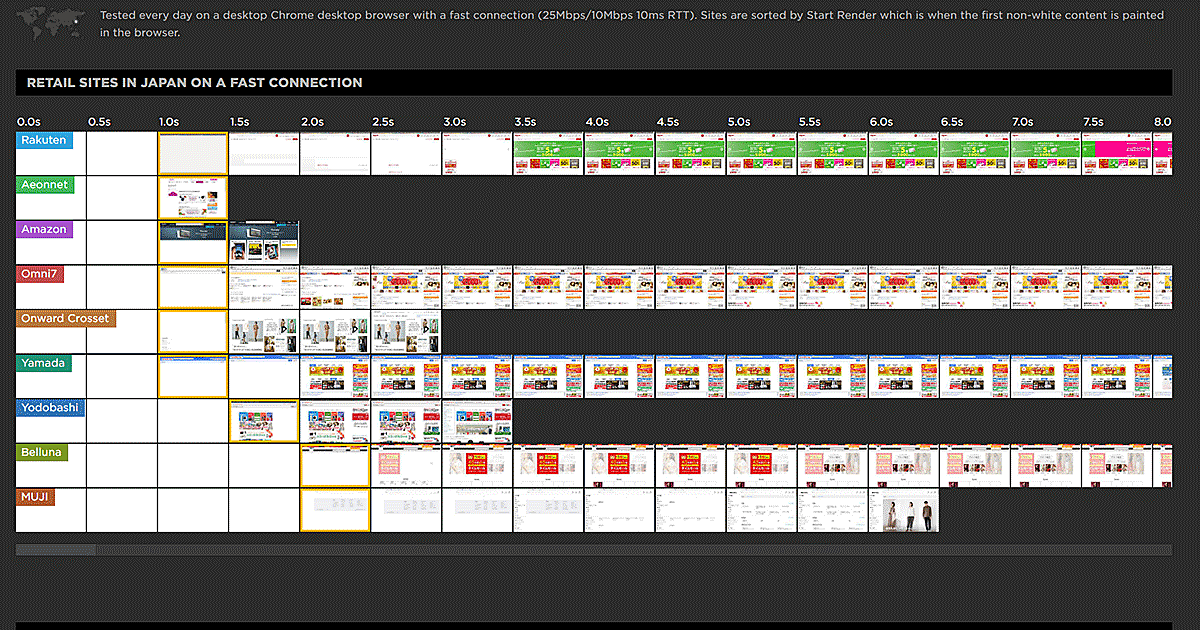Screen dimensions: 1200x630
Task: Open the blue Yodobashi label
Action: [50, 408]
